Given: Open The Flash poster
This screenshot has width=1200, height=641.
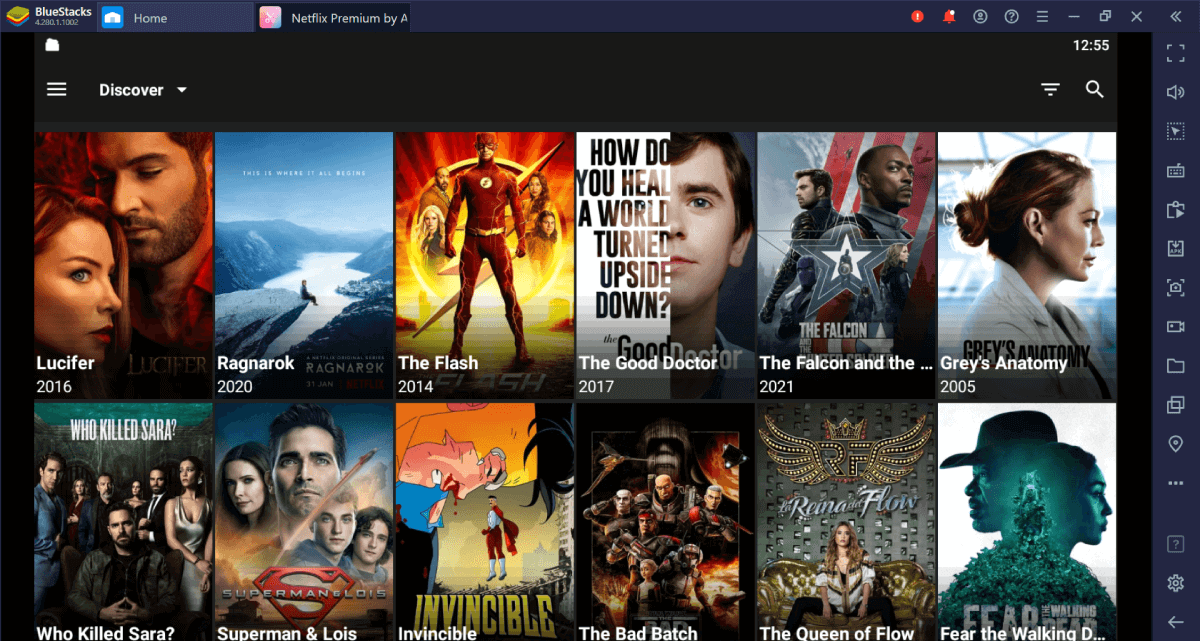Looking at the screenshot, I should tap(484, 266).
